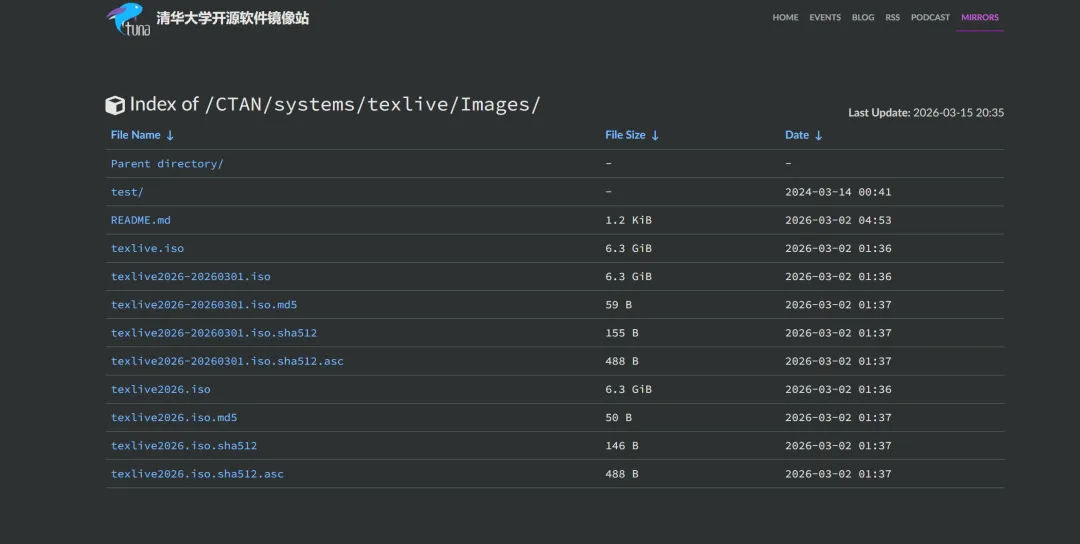Navigate to PODCAST page
This screenshot has height=544, width=1080.
[x=930, y=17]
